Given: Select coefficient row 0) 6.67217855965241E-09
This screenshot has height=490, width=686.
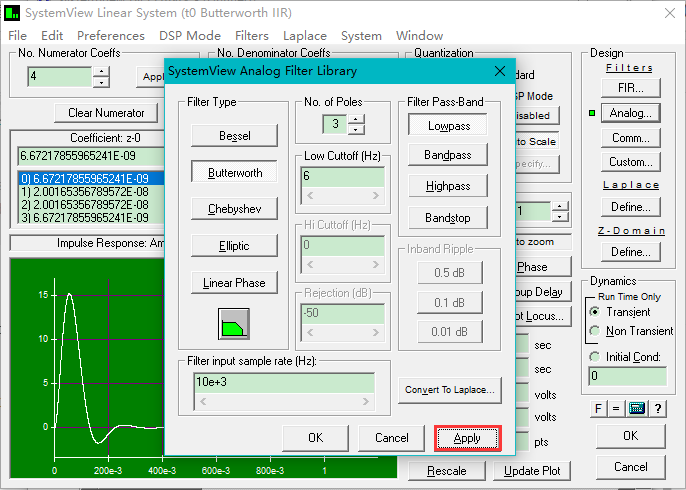Looking at the screenshot, I should coord(91,179).
